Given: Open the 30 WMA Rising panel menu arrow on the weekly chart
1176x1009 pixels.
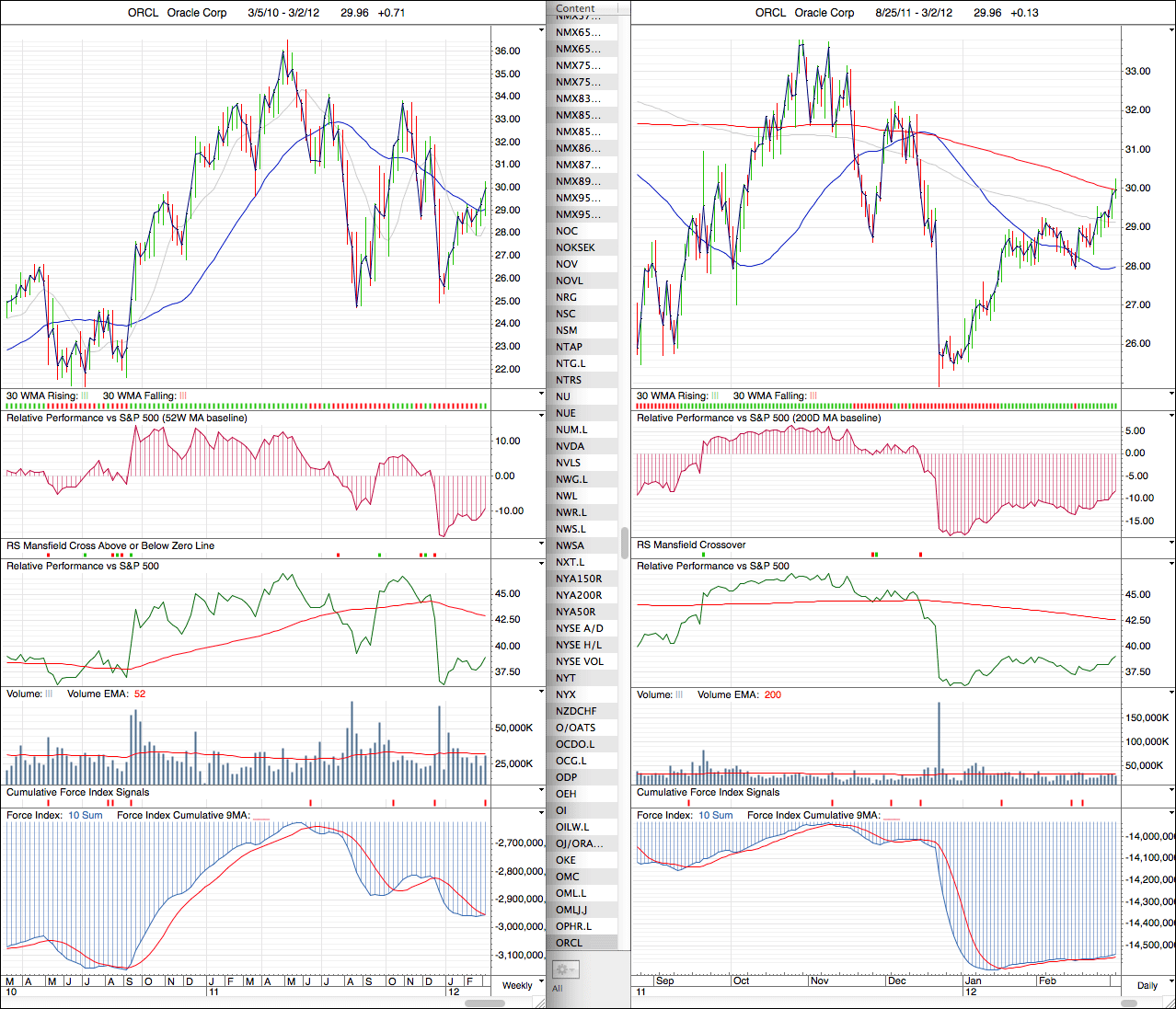Looking at the screenshot, I should click(x=541, y=395).
